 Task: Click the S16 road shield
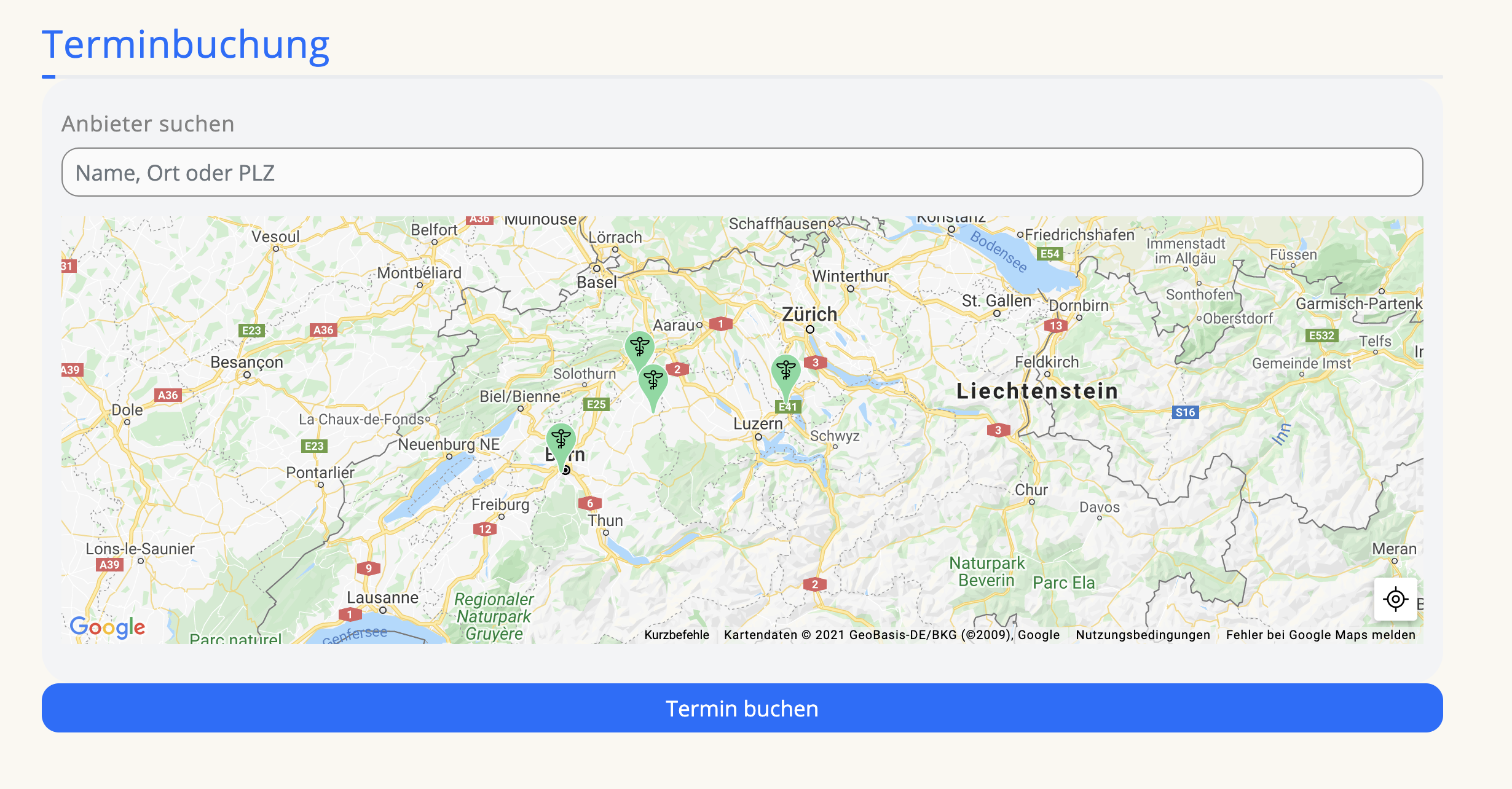1186,412
